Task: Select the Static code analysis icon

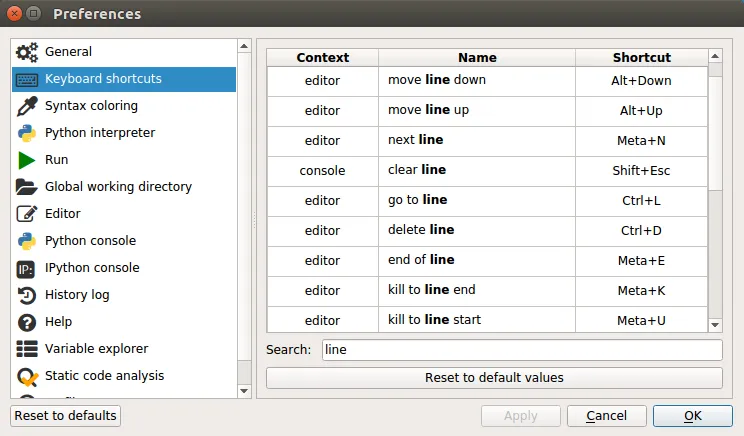Action: pos(27,377)
